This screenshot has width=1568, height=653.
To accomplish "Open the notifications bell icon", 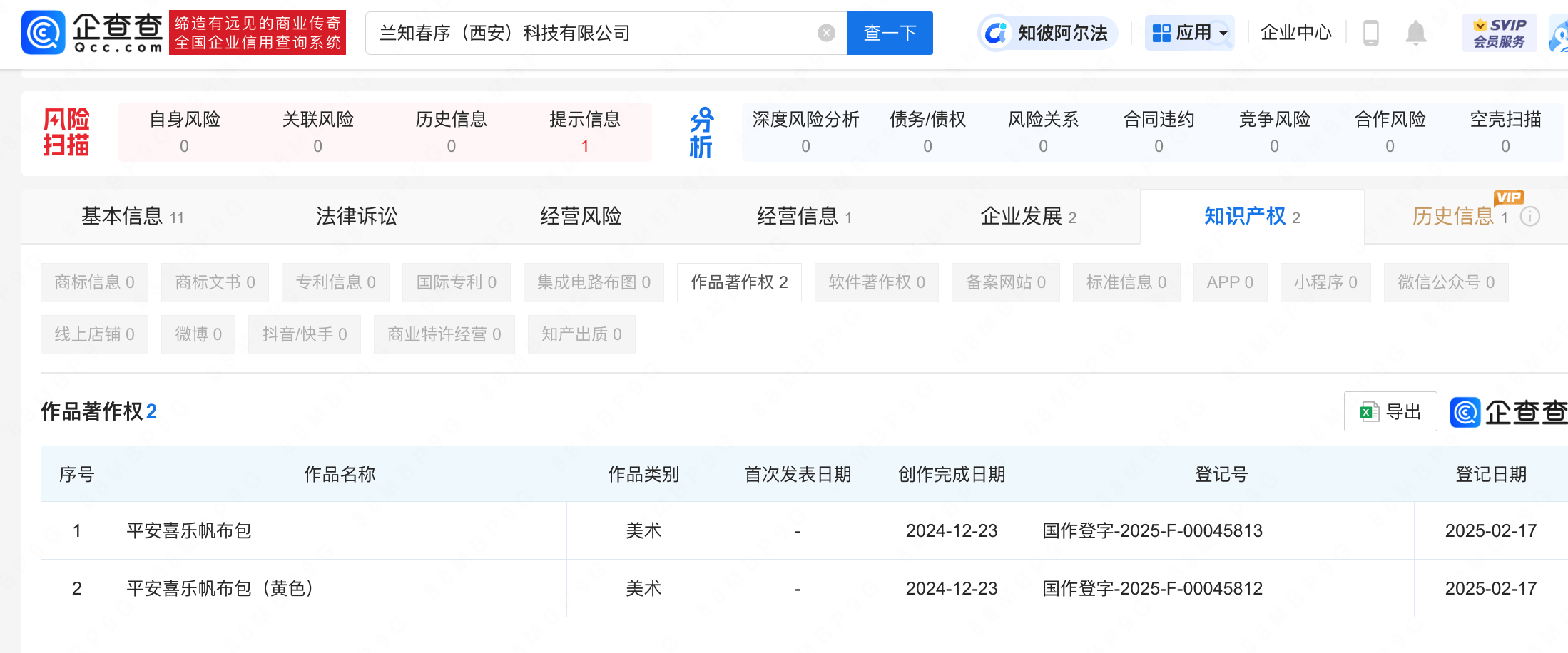I will tap(1416, 32).
